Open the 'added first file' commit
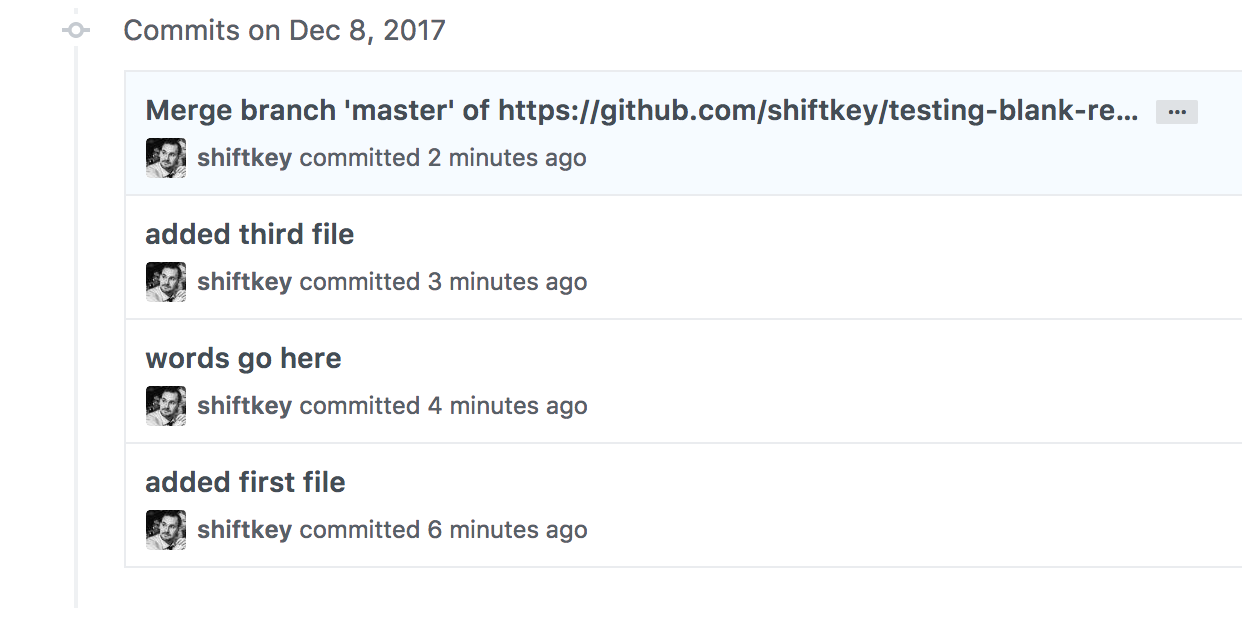Screen dimensions: 1242x618 click(245, 481)
